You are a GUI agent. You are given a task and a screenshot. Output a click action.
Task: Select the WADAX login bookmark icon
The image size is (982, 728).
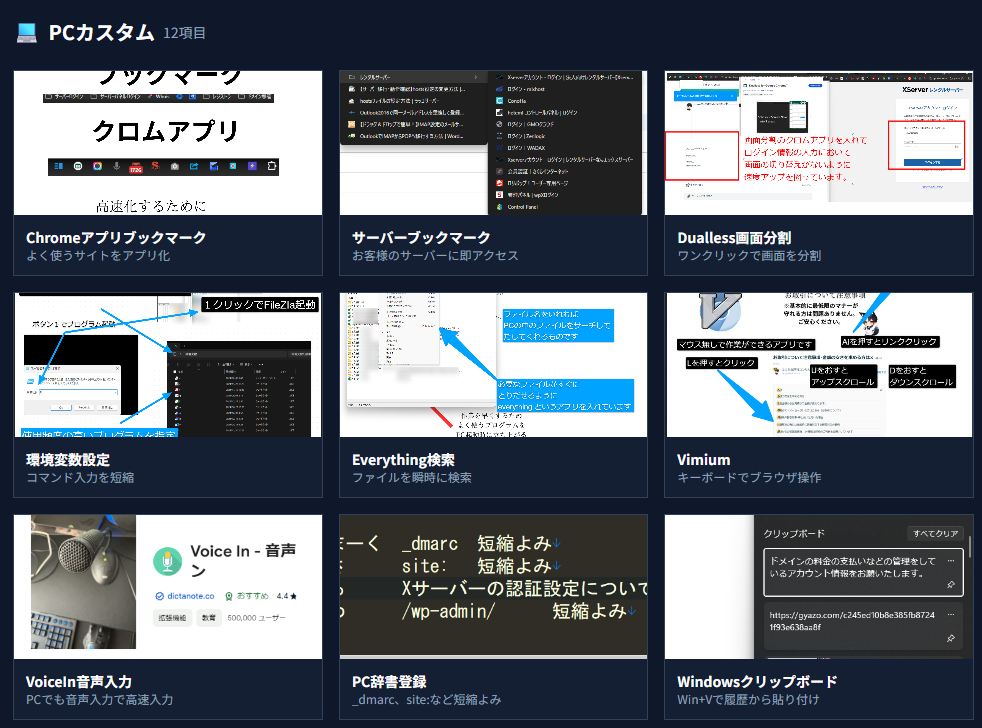point(497,148)
